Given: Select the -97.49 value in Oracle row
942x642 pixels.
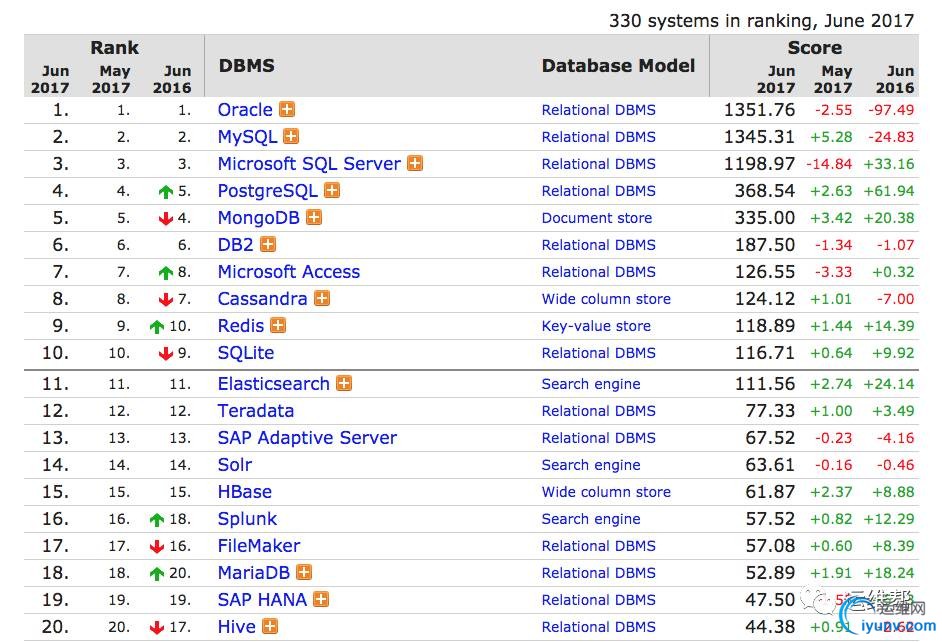Looking at the screenshot, I should [x=891, y=110].
